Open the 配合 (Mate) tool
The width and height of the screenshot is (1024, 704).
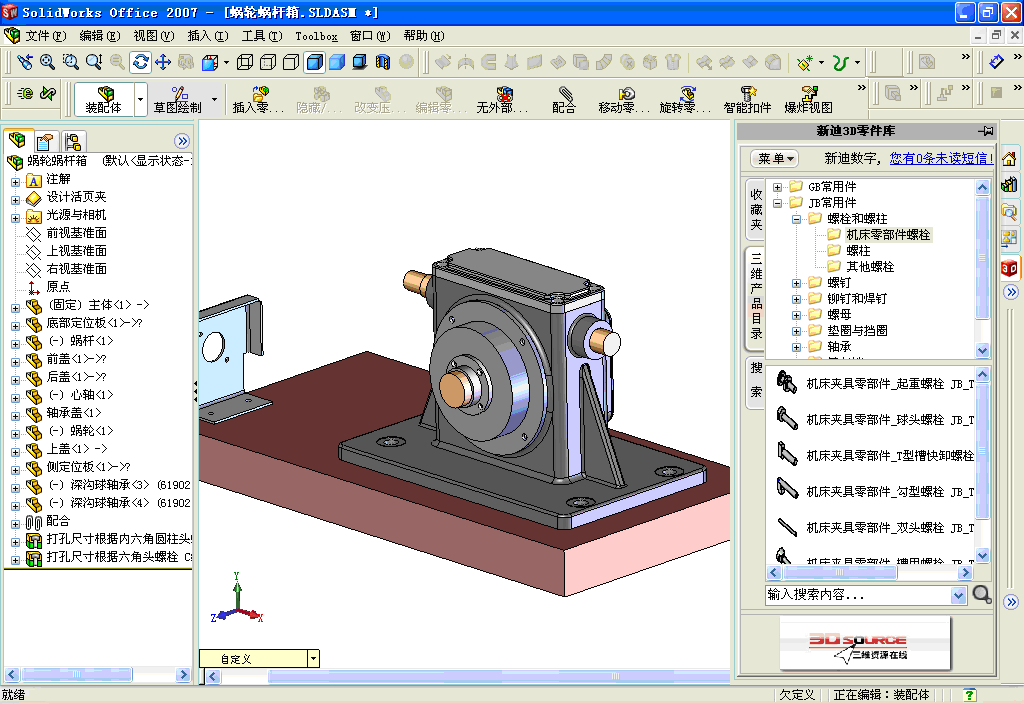click(x=562, y=99)
